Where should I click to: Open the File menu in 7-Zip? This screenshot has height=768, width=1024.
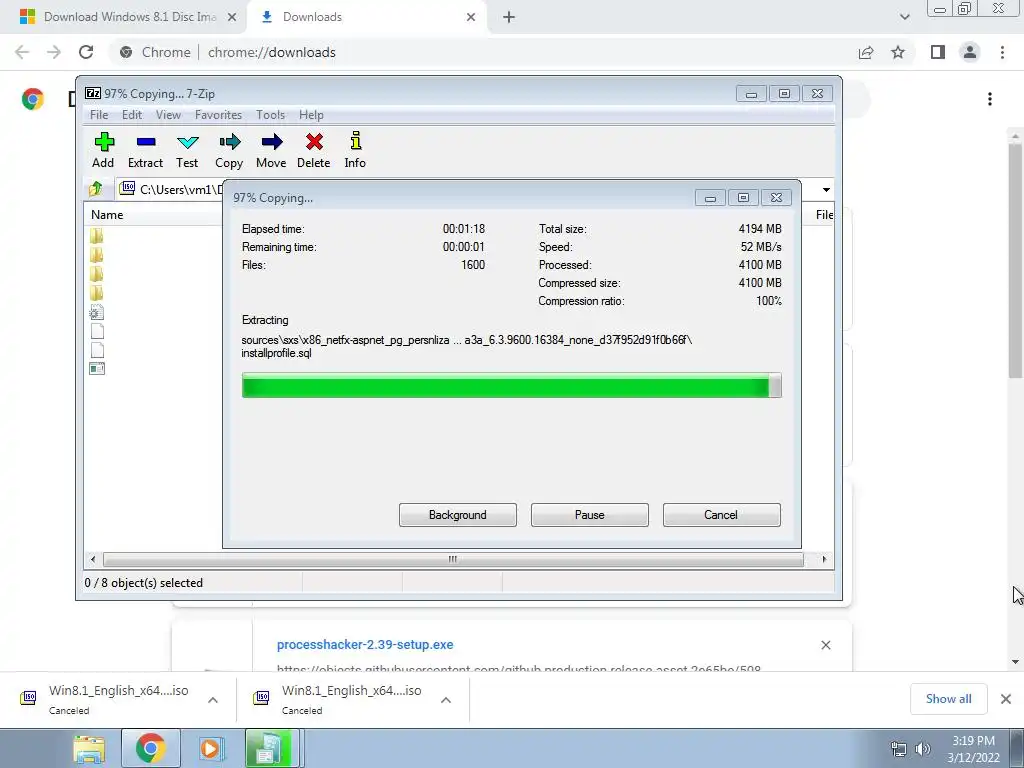pyautogui.click(x=99, y=115)
